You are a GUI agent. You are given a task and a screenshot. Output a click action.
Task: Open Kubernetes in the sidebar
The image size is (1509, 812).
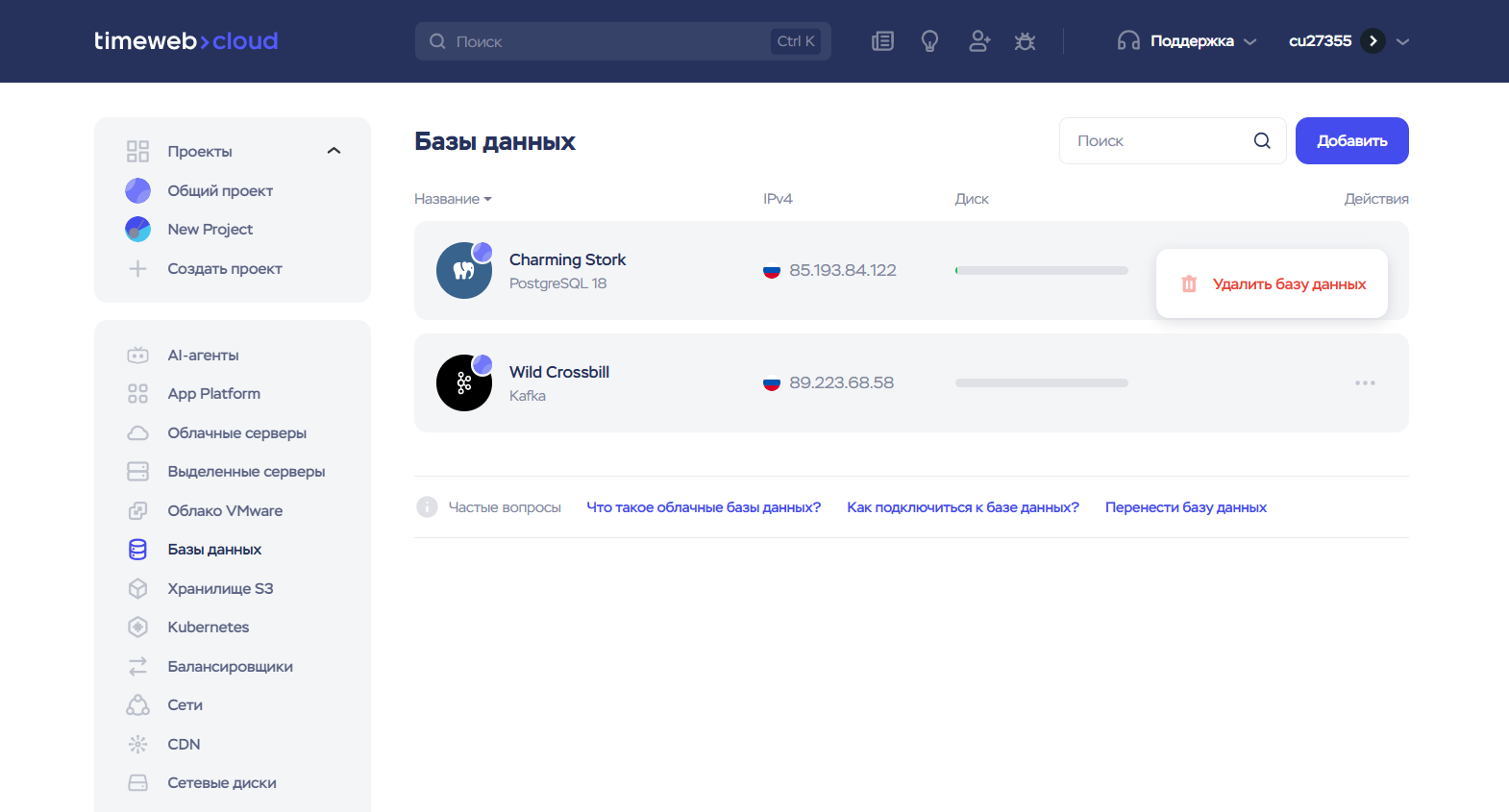[208, 627]
